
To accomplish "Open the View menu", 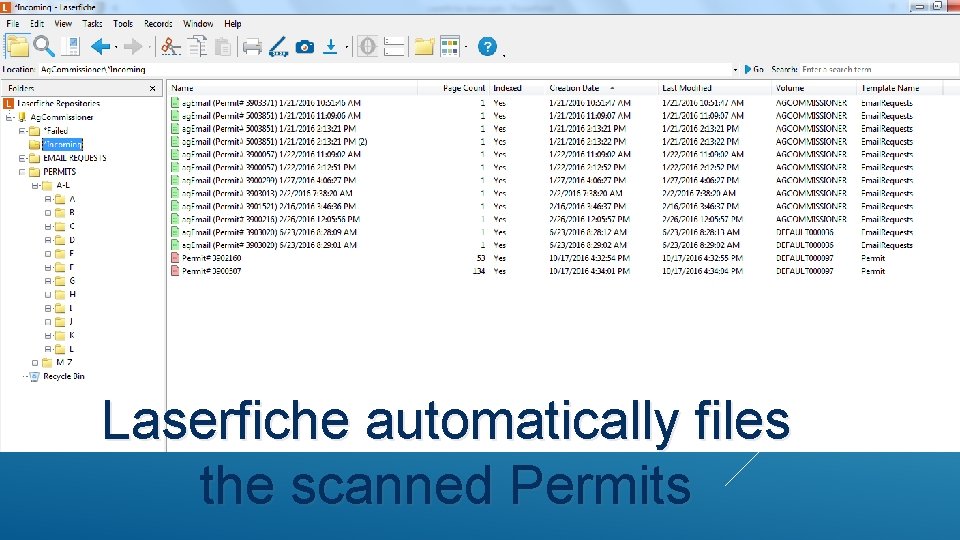I will click(x=63, y=24).
